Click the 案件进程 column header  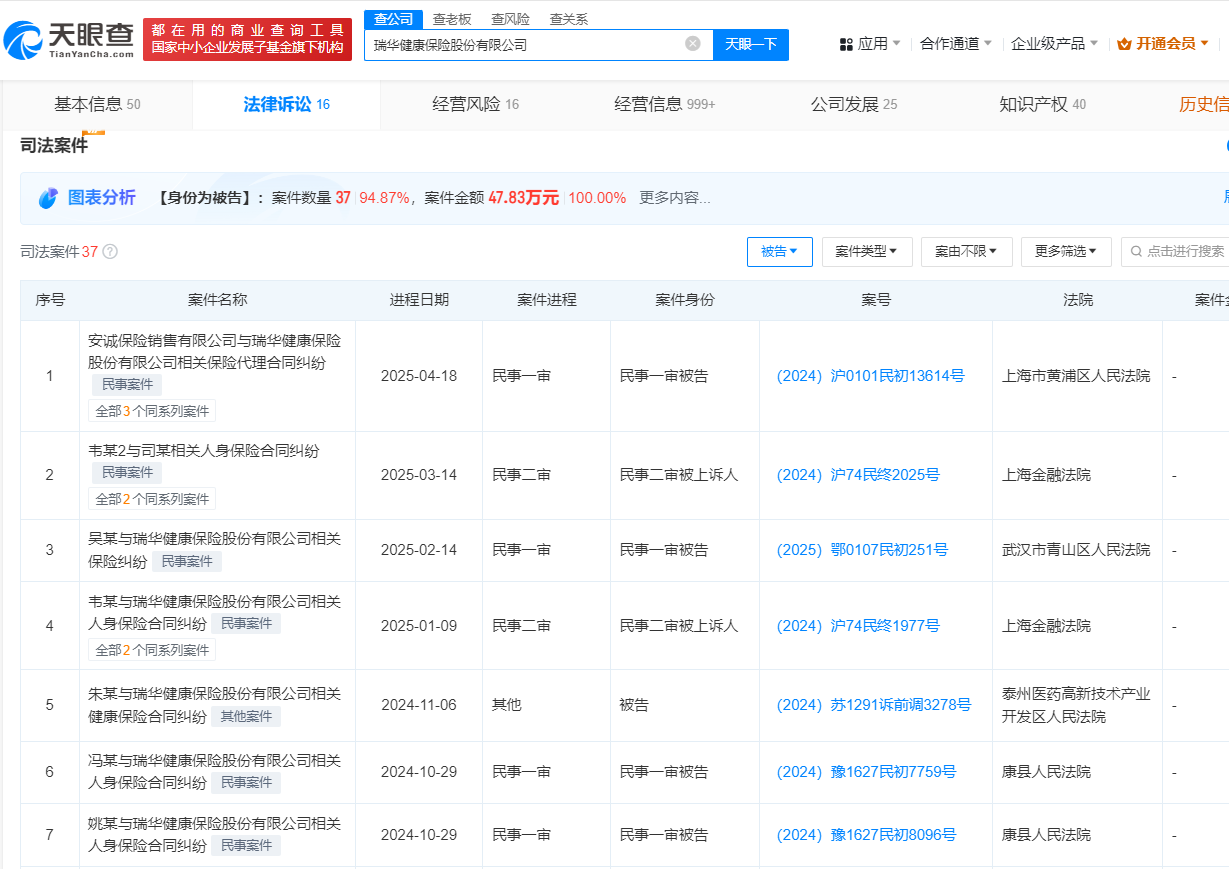[547, 300]
